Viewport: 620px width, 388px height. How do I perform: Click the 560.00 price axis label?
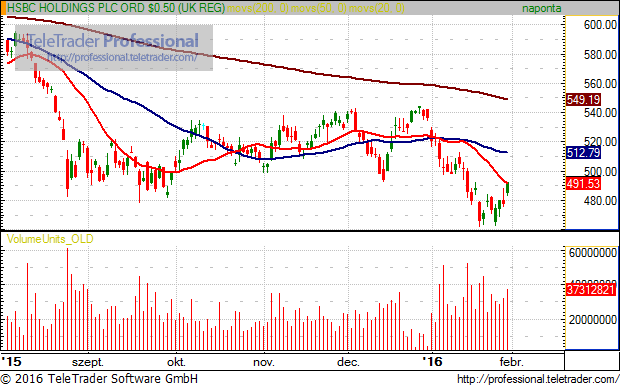[x=600, y=83]
